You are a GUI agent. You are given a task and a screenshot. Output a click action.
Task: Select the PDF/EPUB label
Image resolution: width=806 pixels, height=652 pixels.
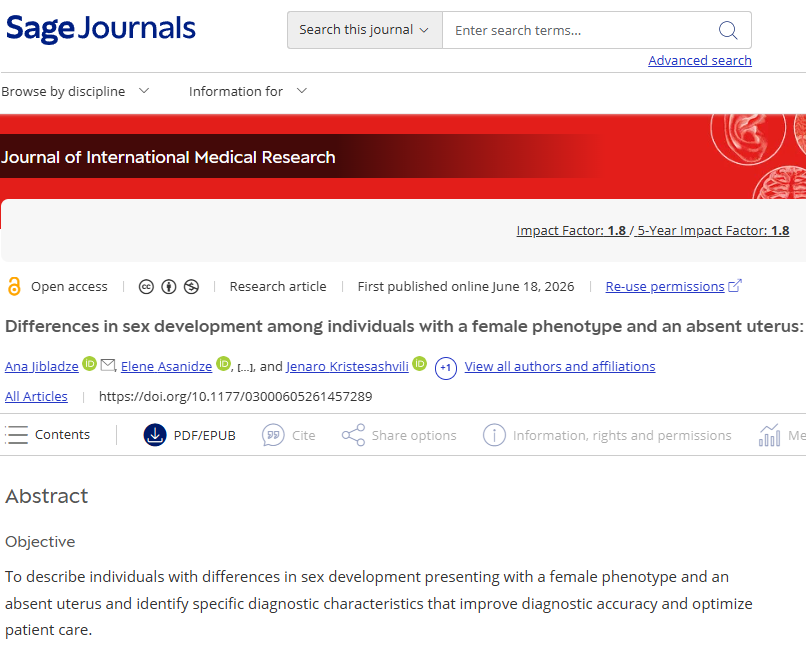(x=205, y=436)
